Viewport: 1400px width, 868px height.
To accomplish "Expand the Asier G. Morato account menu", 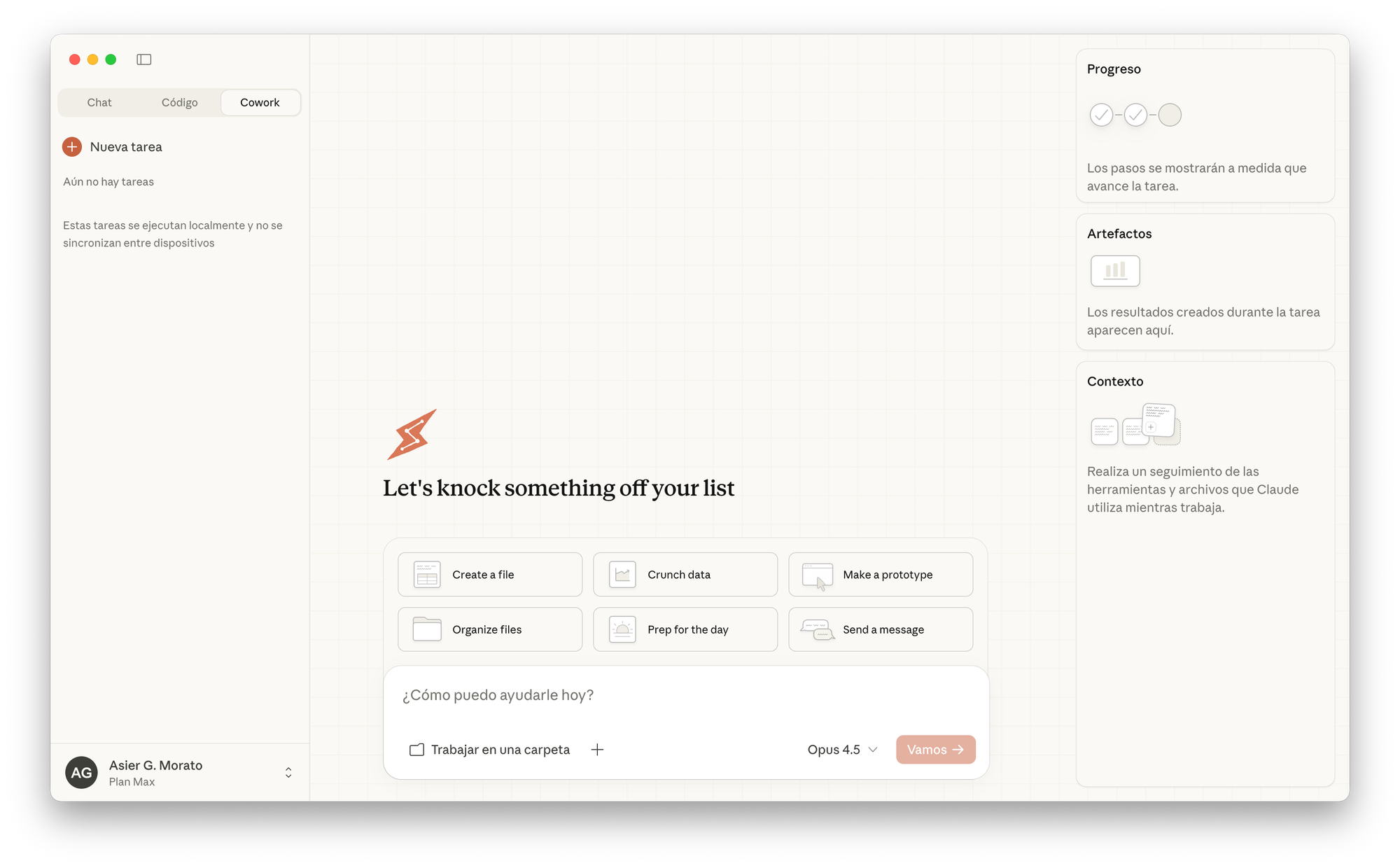I will [x=288, y=772].
